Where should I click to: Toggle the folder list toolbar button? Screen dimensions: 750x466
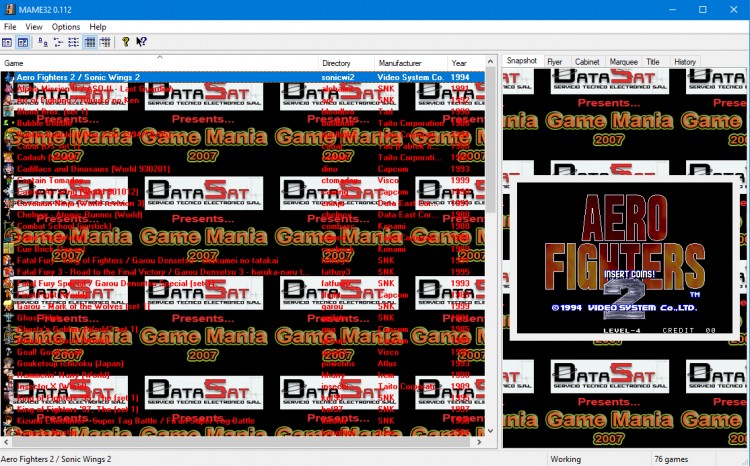7,42
